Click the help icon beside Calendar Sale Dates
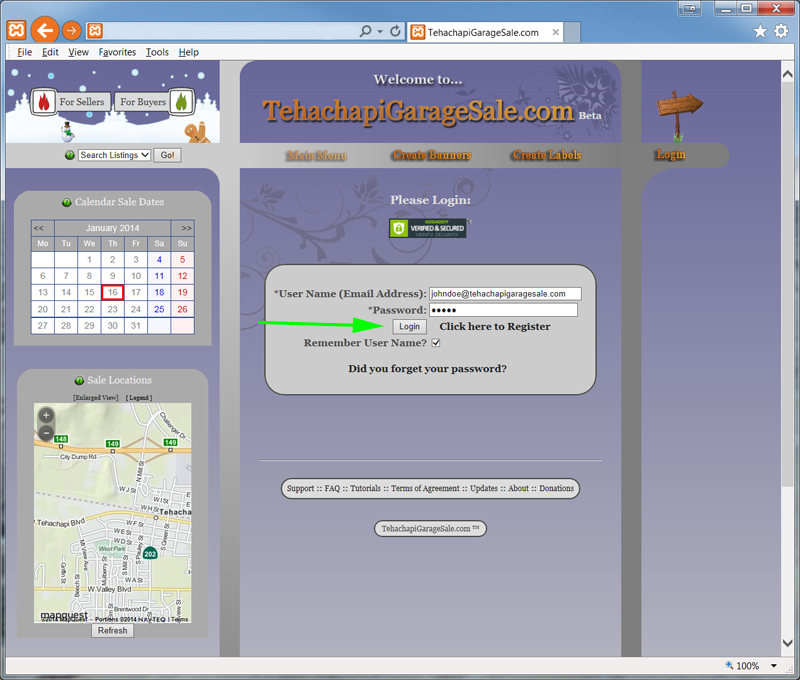The width and height of the screenshot is (800, 680). tap(66, 203)
